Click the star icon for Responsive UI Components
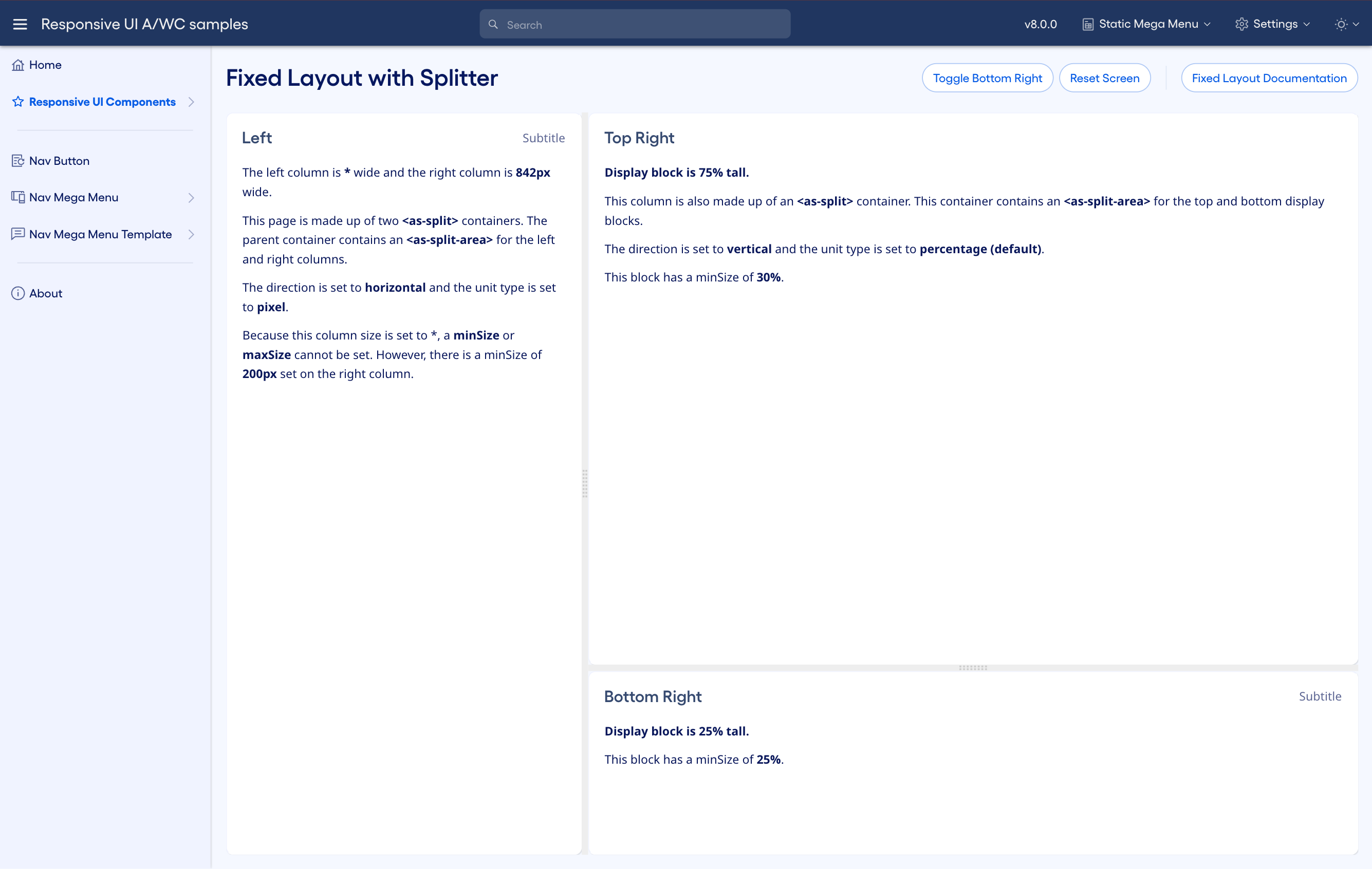 pos(17,101)
